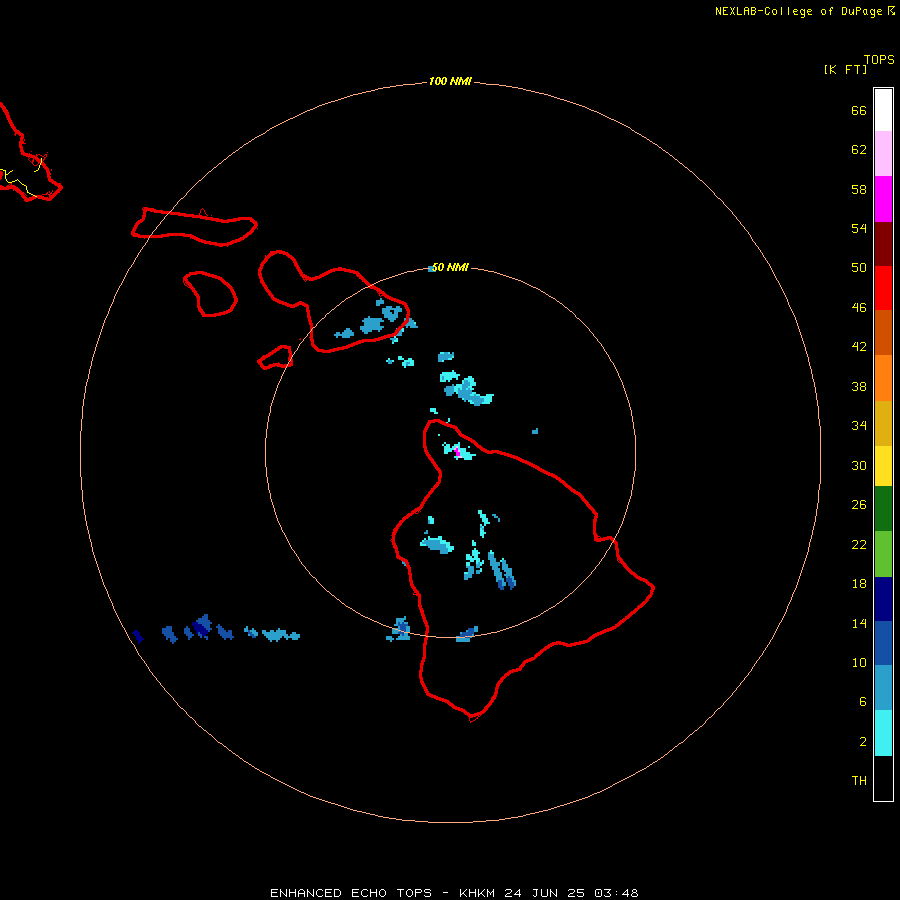This screenshot has width=900, height=900.
Task: Select the light blue legend swatch
Action: coord(883,688)
